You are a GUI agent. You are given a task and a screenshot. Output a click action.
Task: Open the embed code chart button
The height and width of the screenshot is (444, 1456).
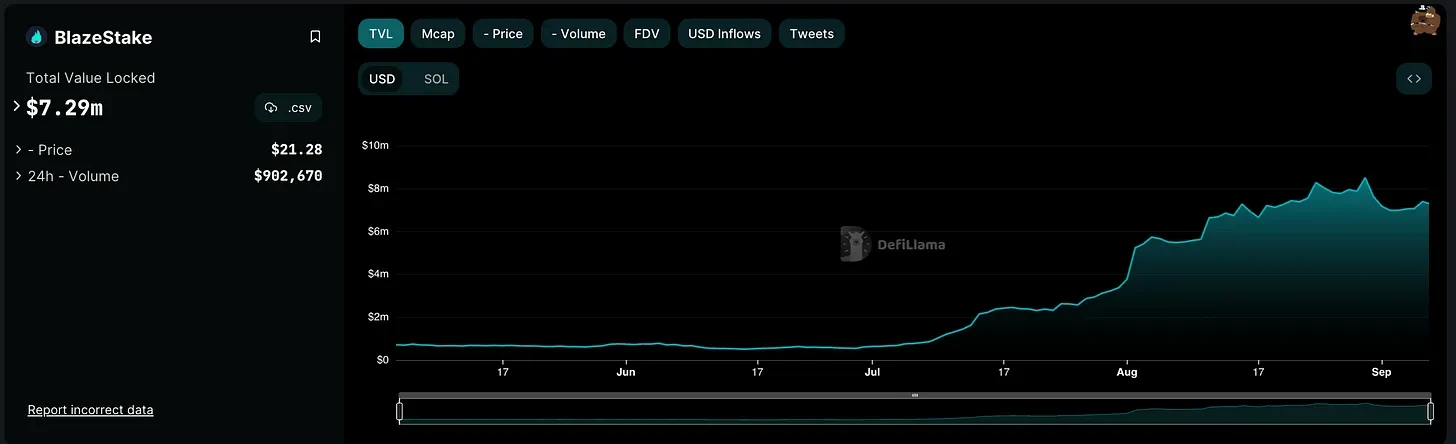[x=1414, y=79]
